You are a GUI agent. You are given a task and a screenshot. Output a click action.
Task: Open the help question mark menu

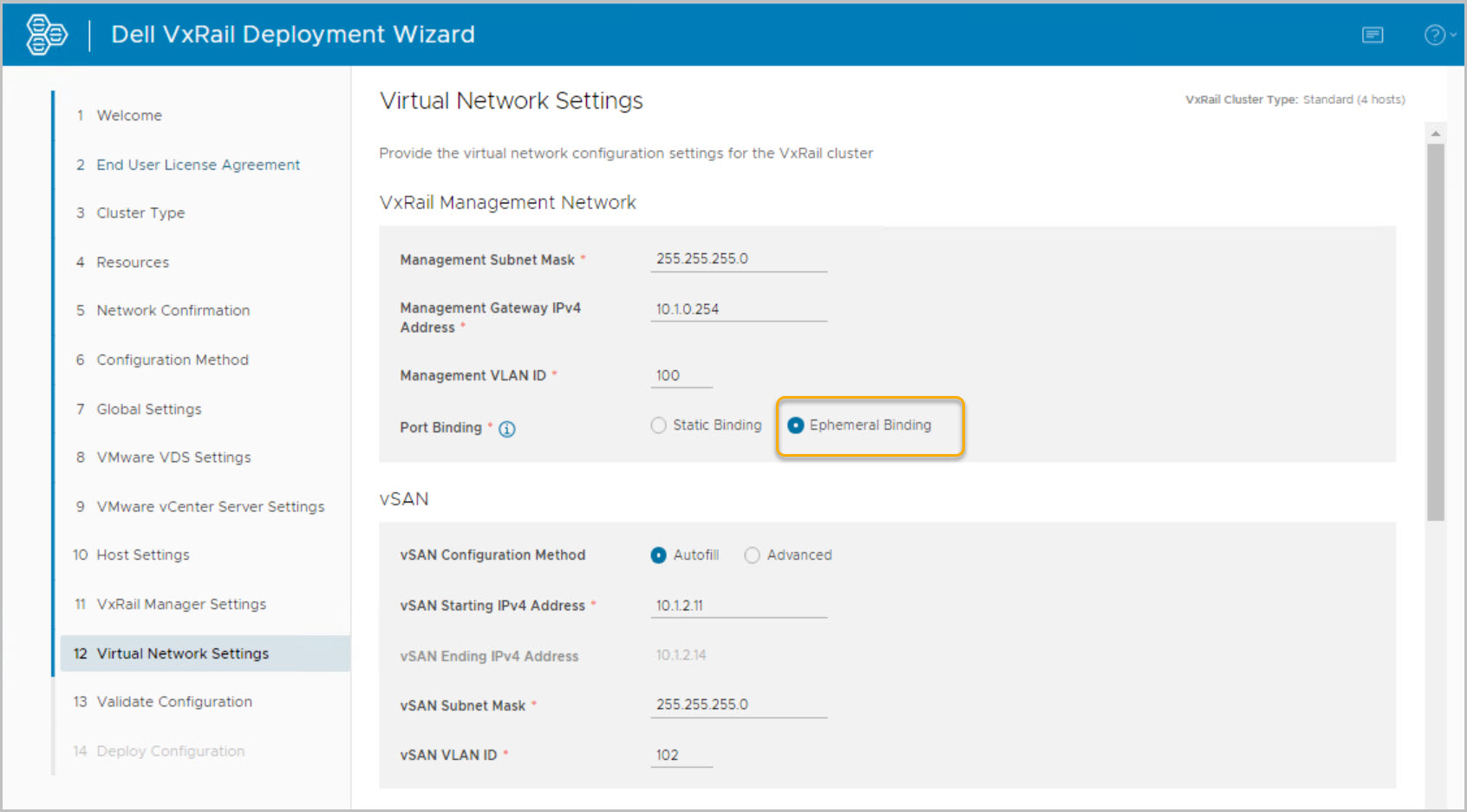(x=1438, y=35)
